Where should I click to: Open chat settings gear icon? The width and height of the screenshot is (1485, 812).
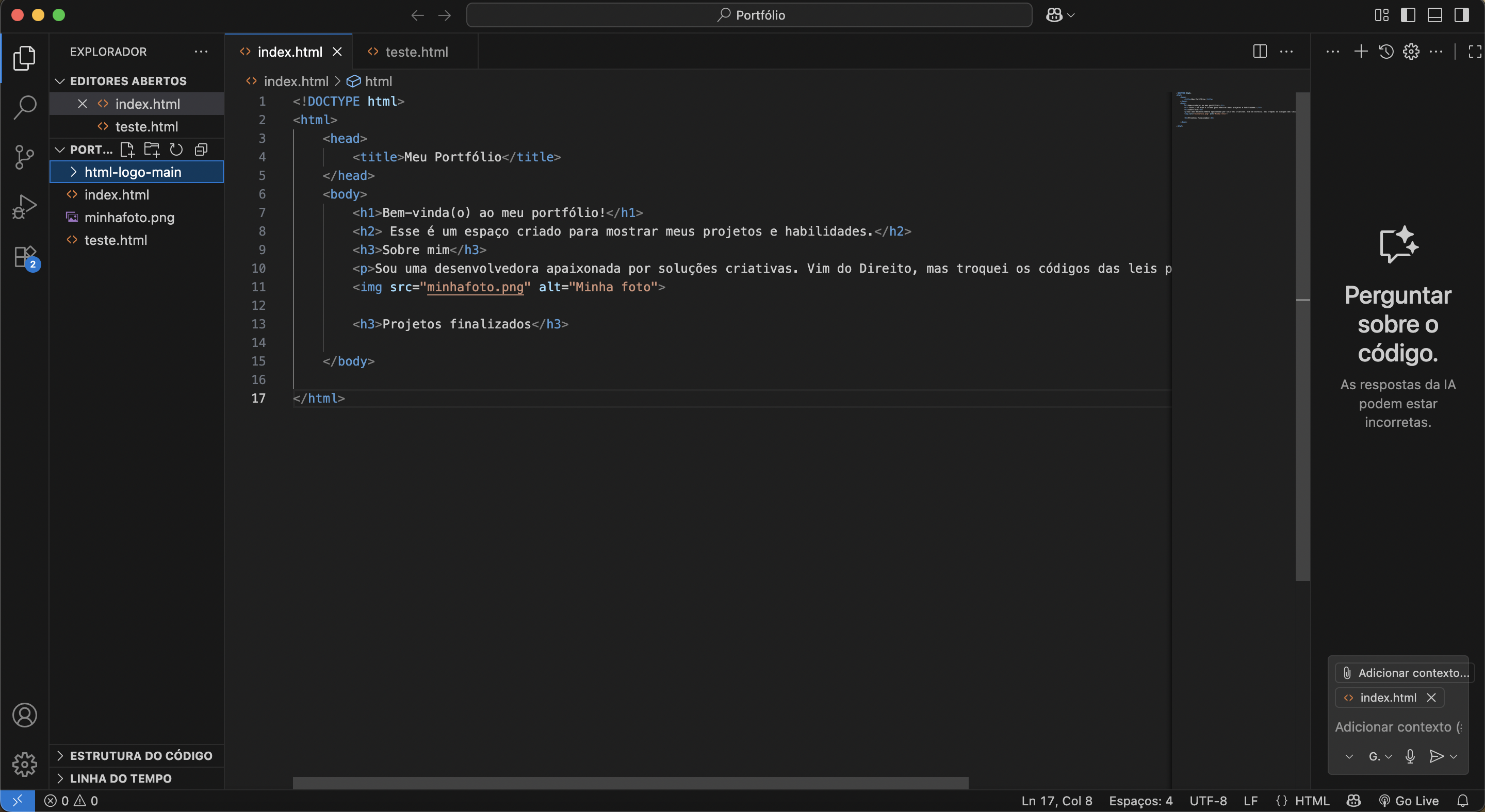[1411, 51]
